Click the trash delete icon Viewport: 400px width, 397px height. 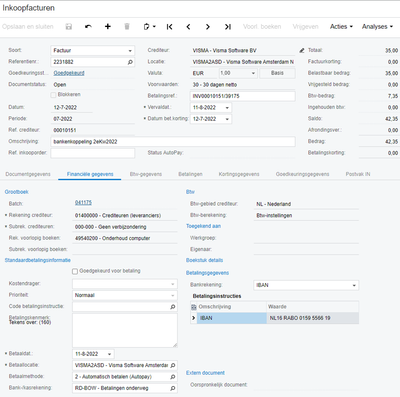coord(127,27)
